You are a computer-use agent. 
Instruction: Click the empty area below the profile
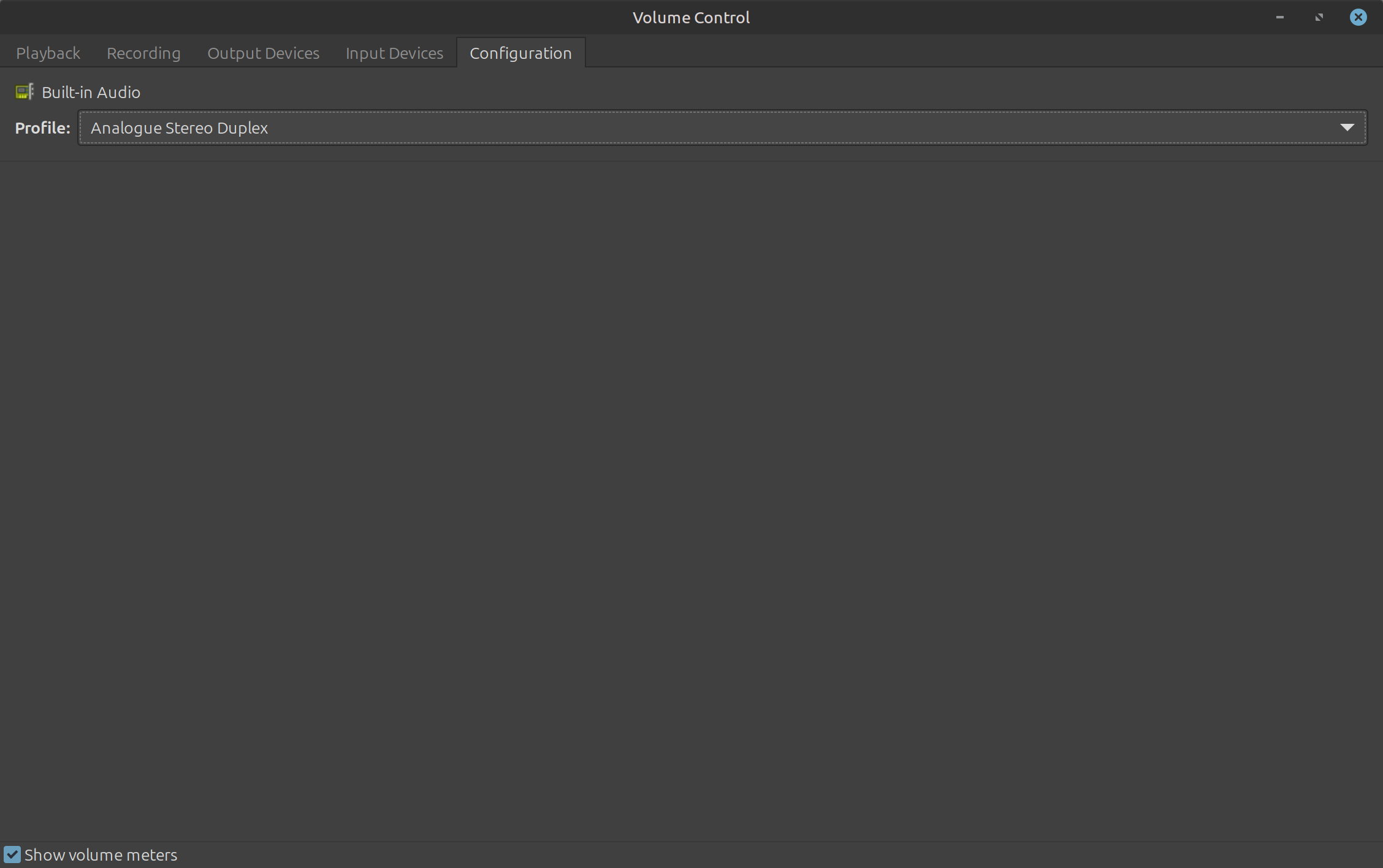tap(691, 490)
